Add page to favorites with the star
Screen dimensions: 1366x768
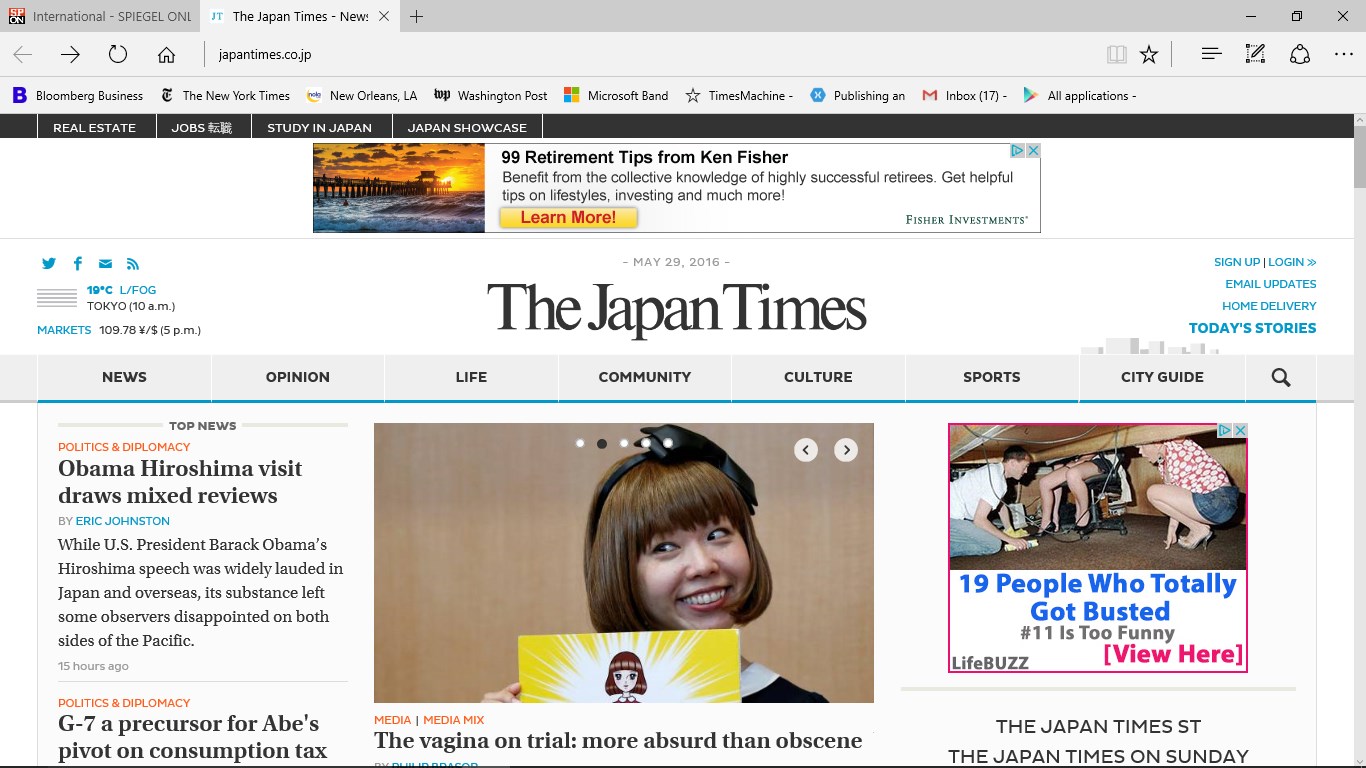1150,55
